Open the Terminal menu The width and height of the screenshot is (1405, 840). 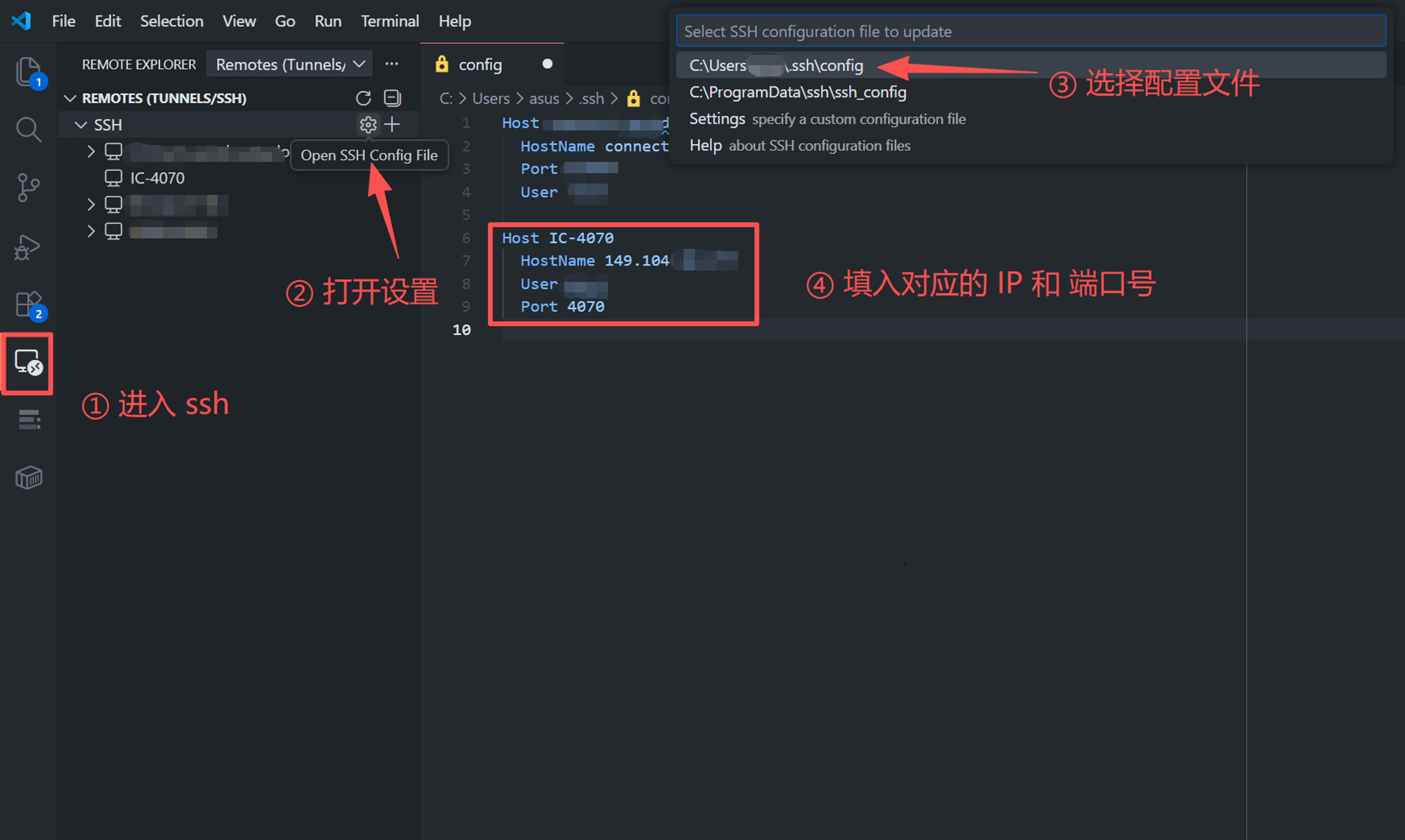point(390,21)
